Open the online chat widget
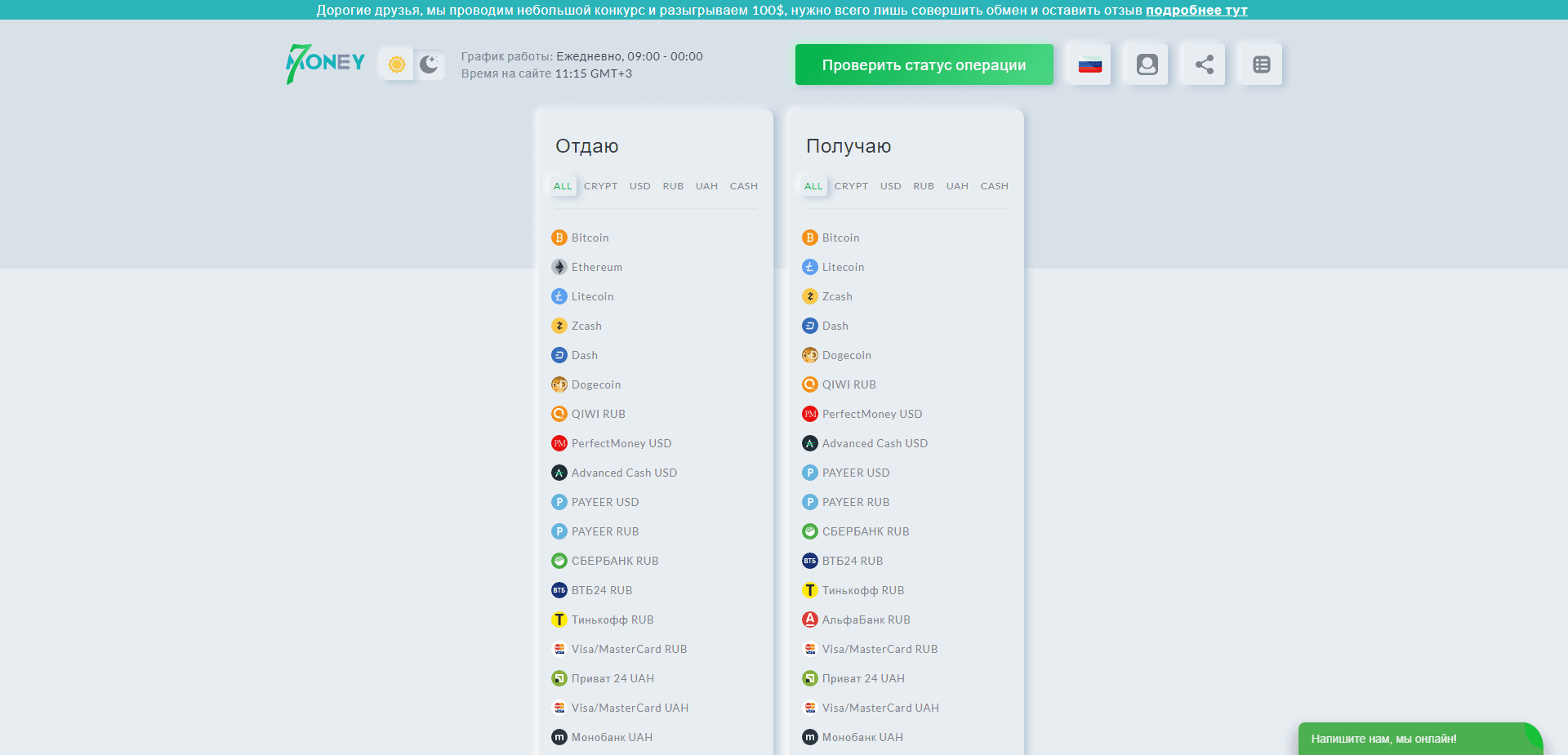 [1419, 739]
